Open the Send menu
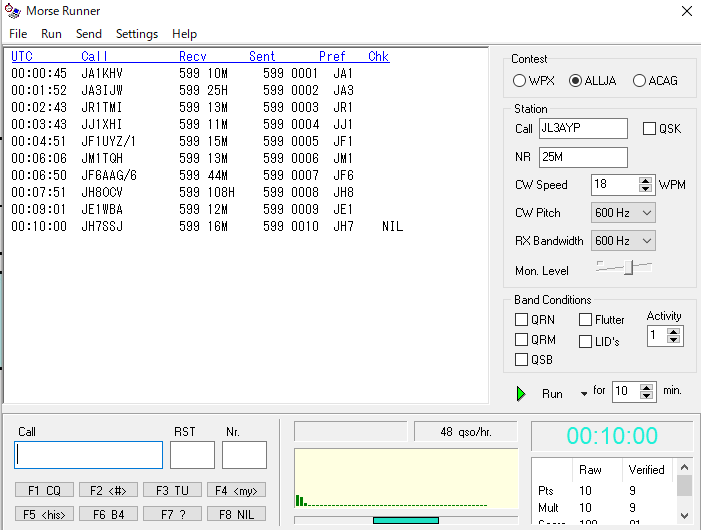This screenshot has height=530, width=701. coord(89,34)
